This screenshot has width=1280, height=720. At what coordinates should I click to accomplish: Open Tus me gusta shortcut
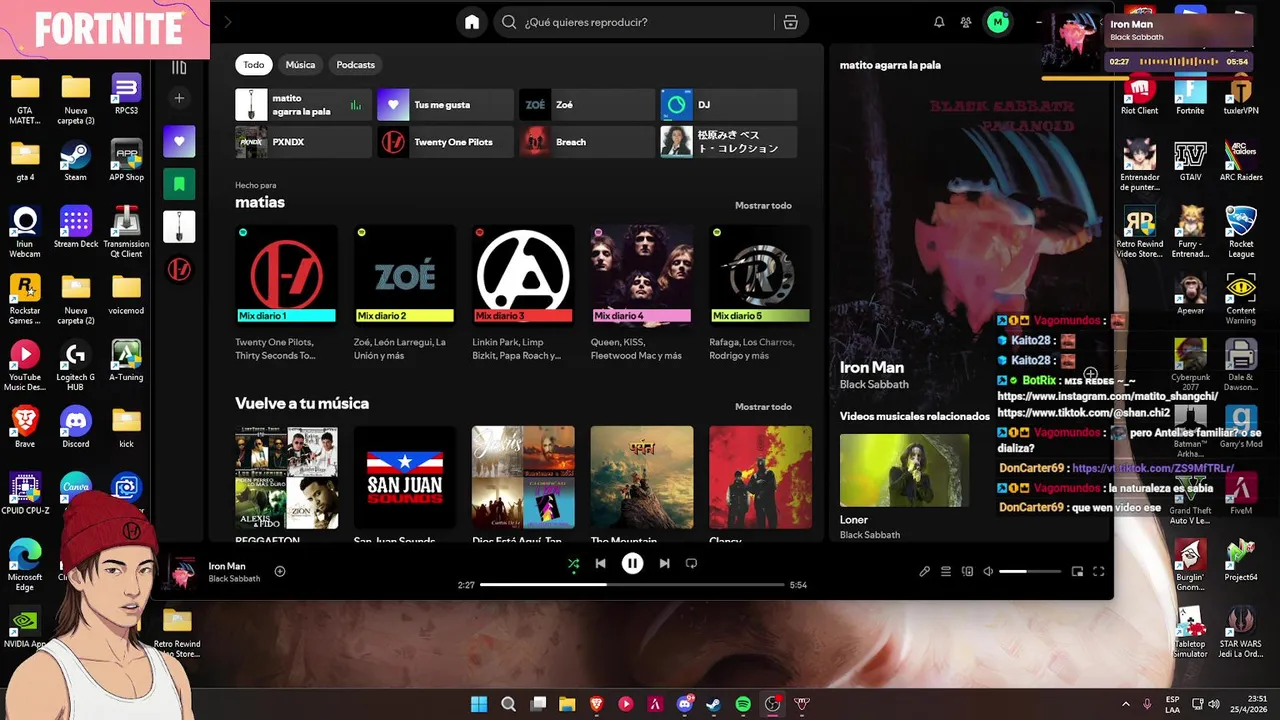click(445, 105)
